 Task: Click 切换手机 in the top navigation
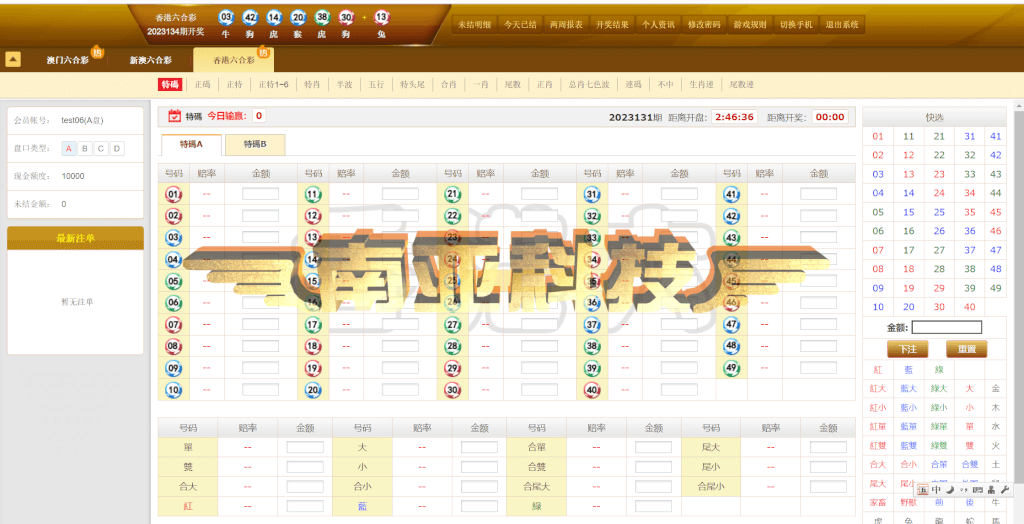796,25
